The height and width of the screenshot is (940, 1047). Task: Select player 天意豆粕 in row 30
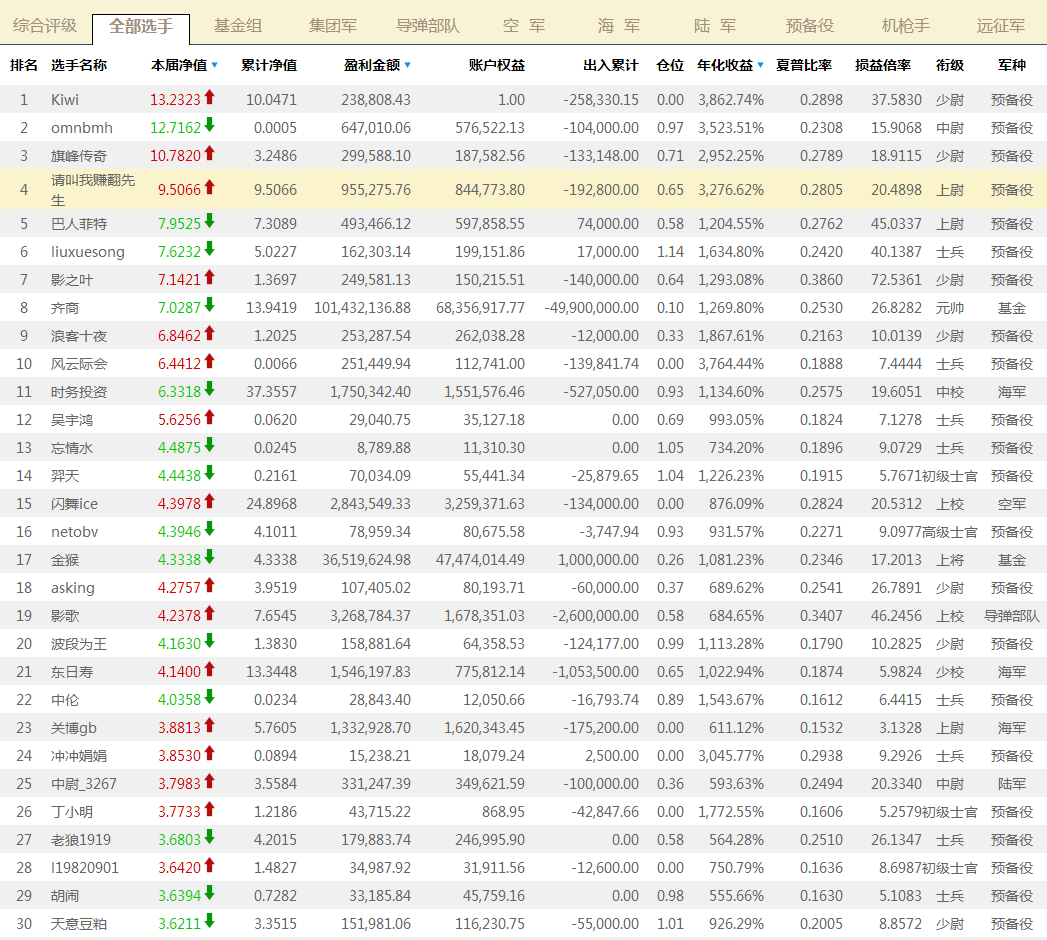coord(79,925)
